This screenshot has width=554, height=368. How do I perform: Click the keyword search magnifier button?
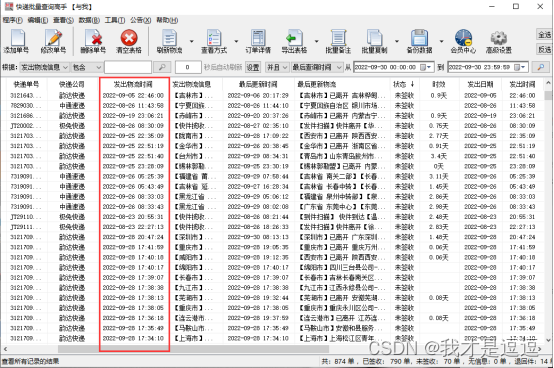[x=162, y=67]
